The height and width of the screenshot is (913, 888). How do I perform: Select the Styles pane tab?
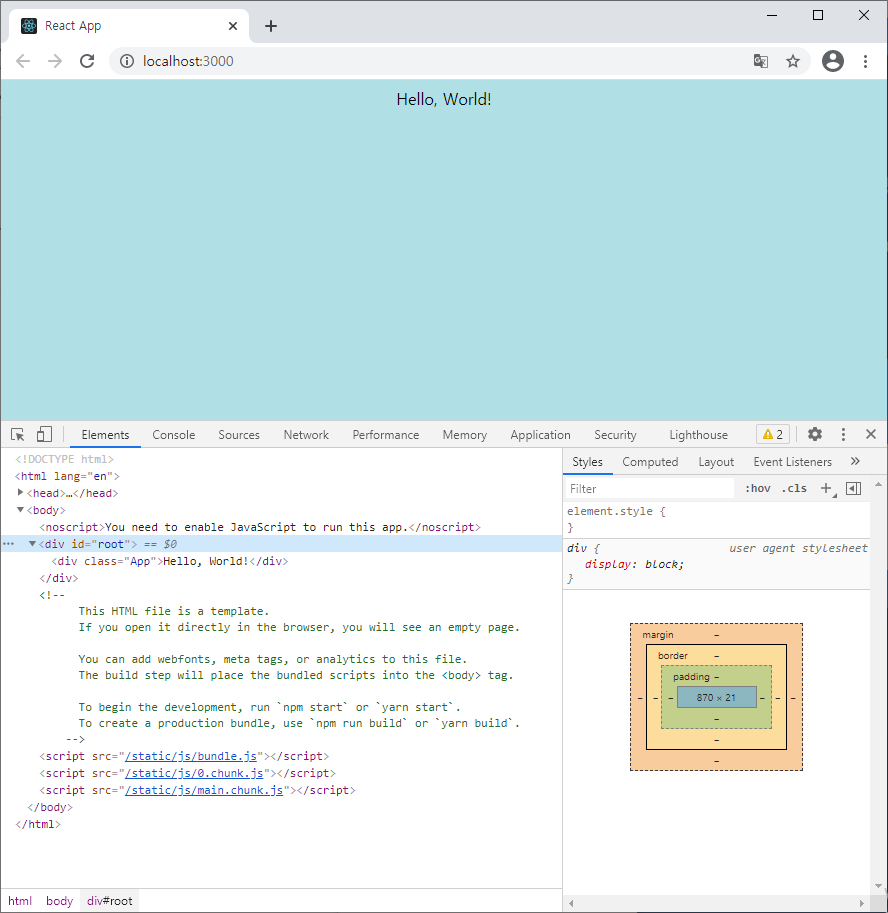(x=587, y=462)
